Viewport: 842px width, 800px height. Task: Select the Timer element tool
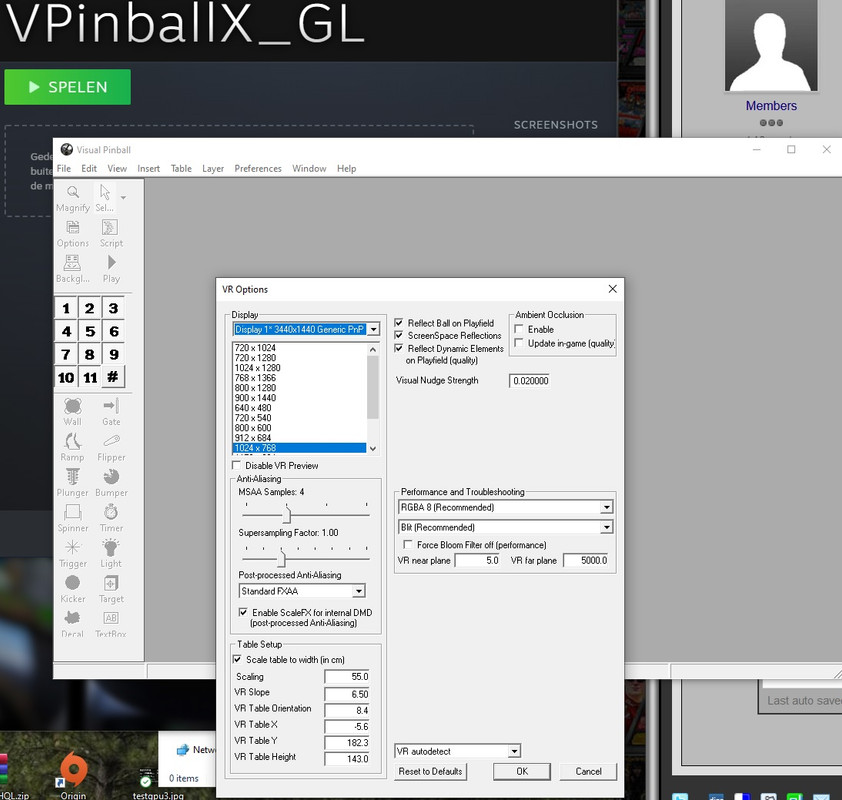click(x=111, y=518)
